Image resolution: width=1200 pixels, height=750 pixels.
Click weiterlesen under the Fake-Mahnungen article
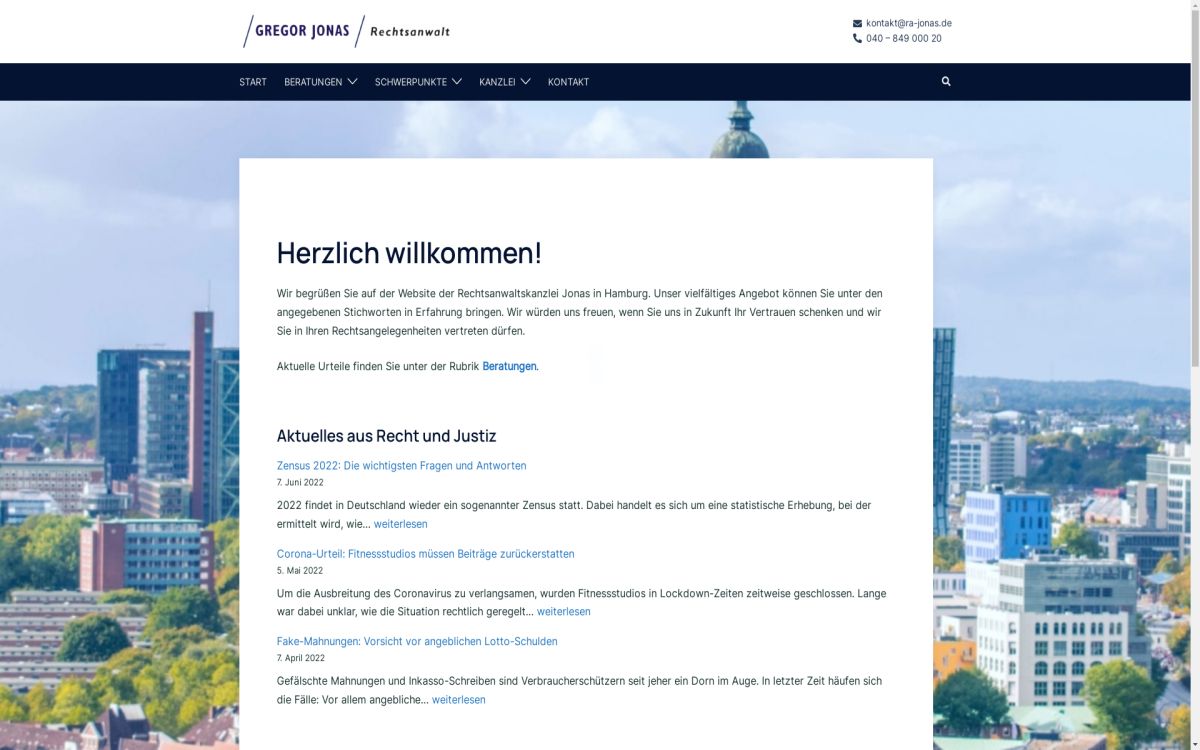pyautogui.click(x=458, y=699)
